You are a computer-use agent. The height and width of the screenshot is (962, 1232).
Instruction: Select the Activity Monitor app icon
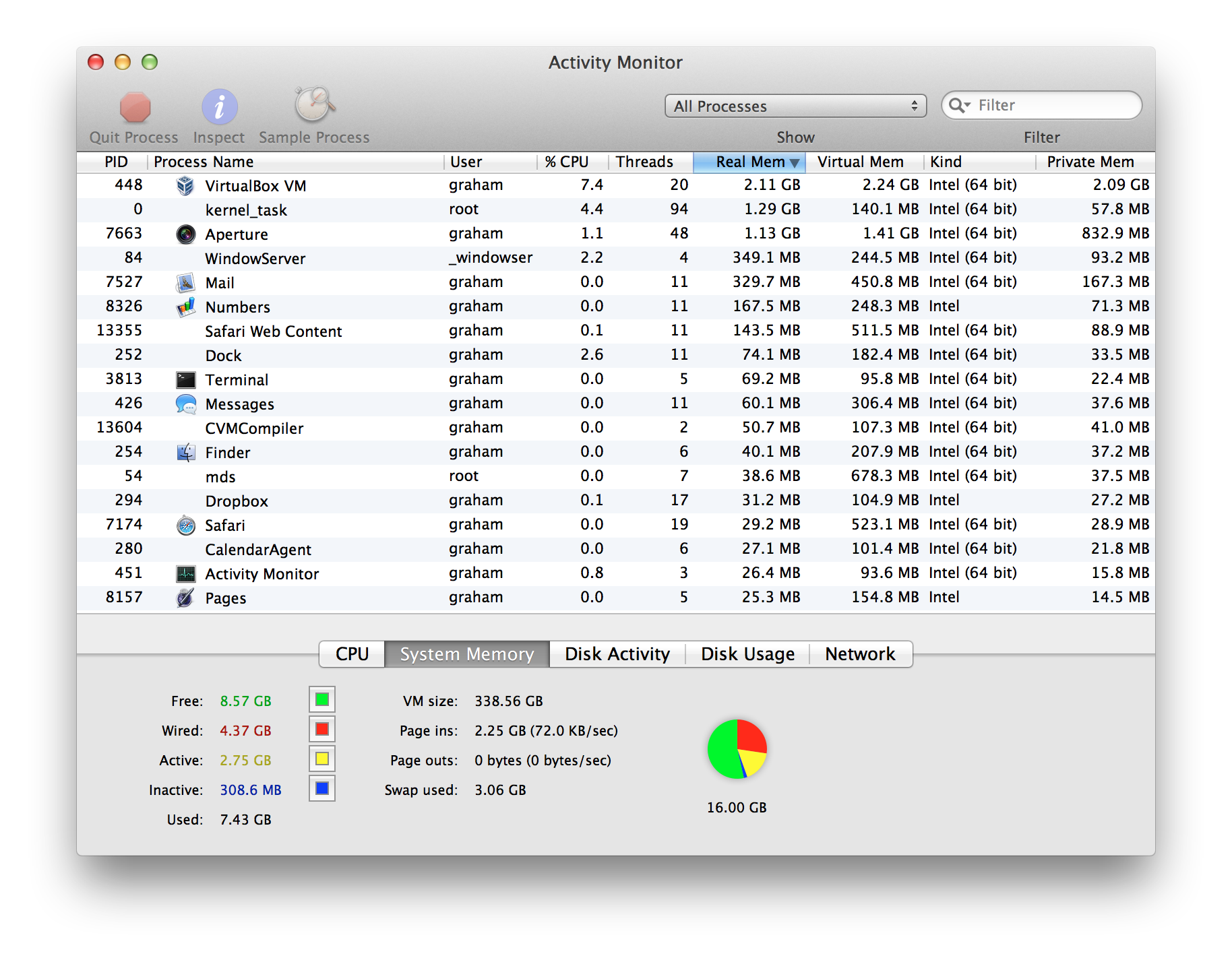click(x=185, y=573)
